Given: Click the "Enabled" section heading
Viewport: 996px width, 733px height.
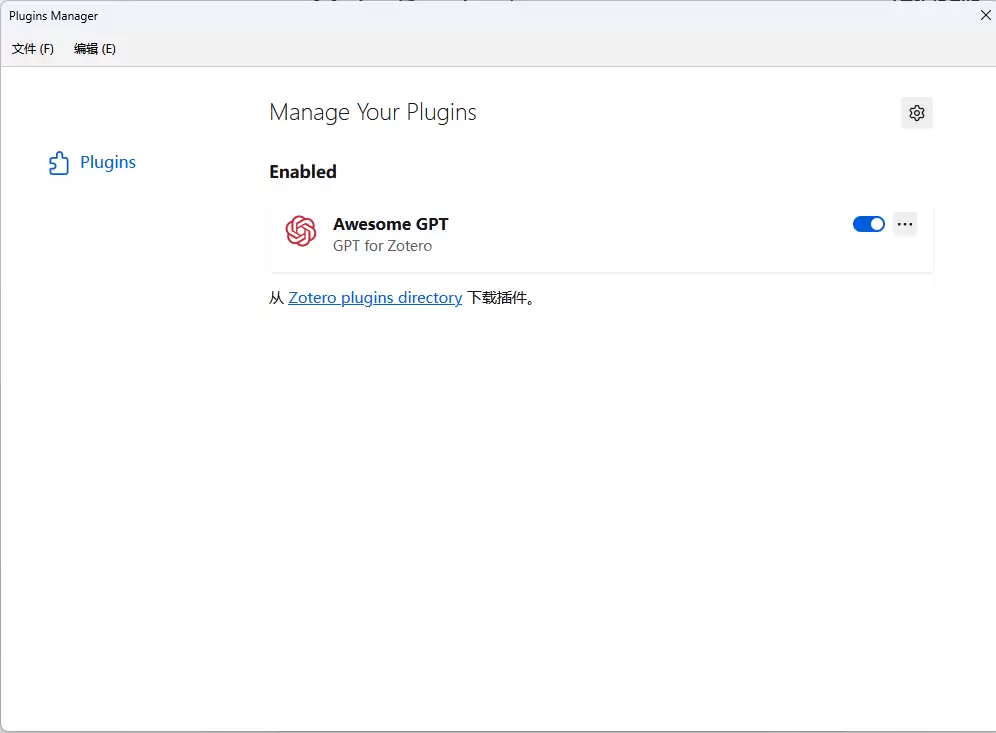Looking at the screenshot, I should [302, 172].
